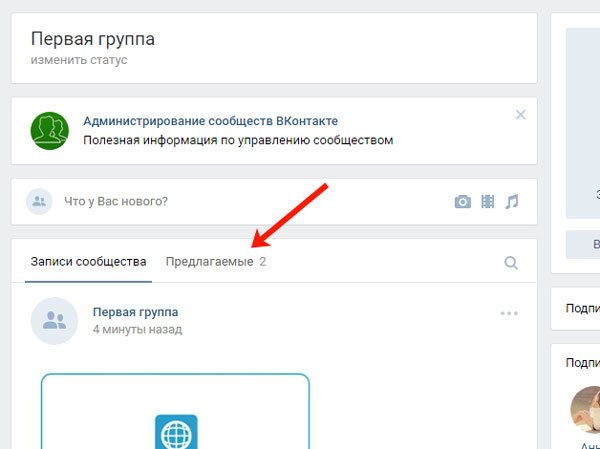This screenshot has height=449, width=600.
Task: Click the Первая группа page title
Action: point(93,39)
